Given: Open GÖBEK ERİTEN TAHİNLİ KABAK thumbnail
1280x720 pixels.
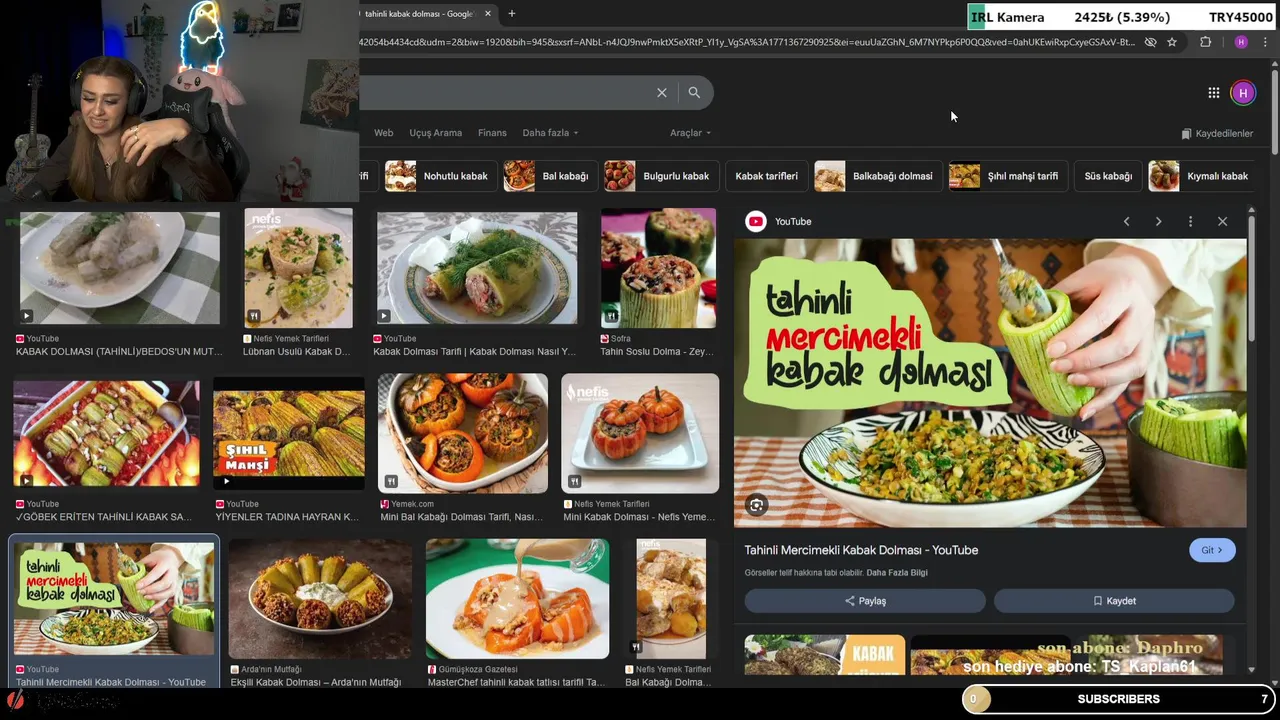Looking at the screenshot, I should [x=106, y=433].
